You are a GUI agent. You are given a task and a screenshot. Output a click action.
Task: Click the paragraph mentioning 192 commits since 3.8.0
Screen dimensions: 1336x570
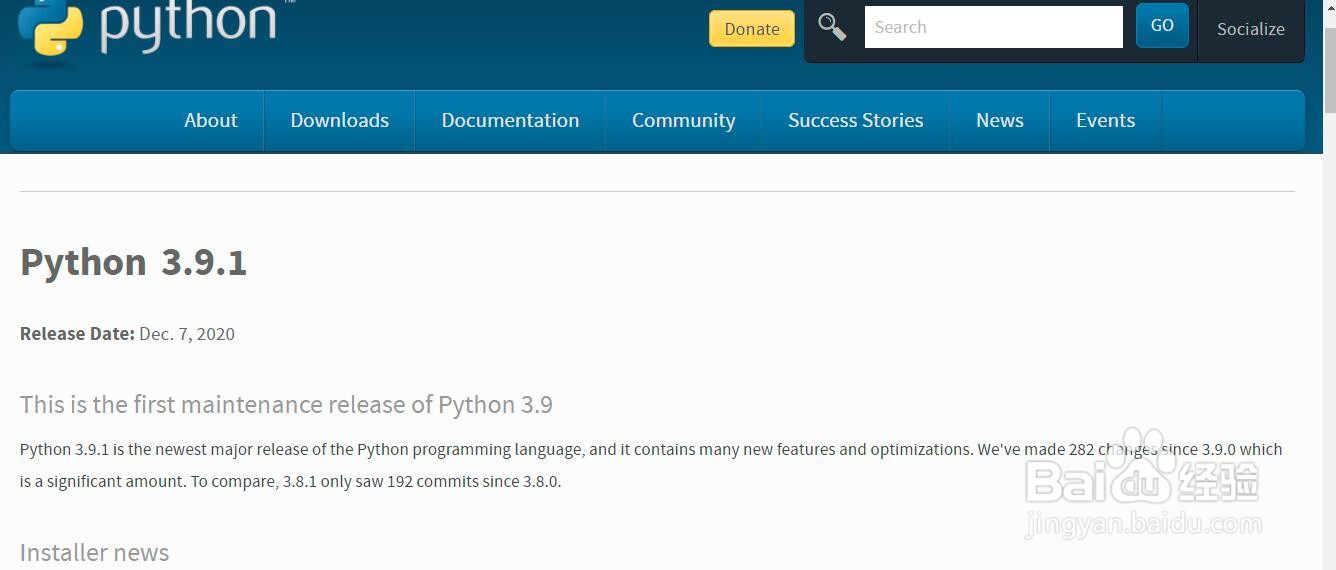tap(651, 465)
